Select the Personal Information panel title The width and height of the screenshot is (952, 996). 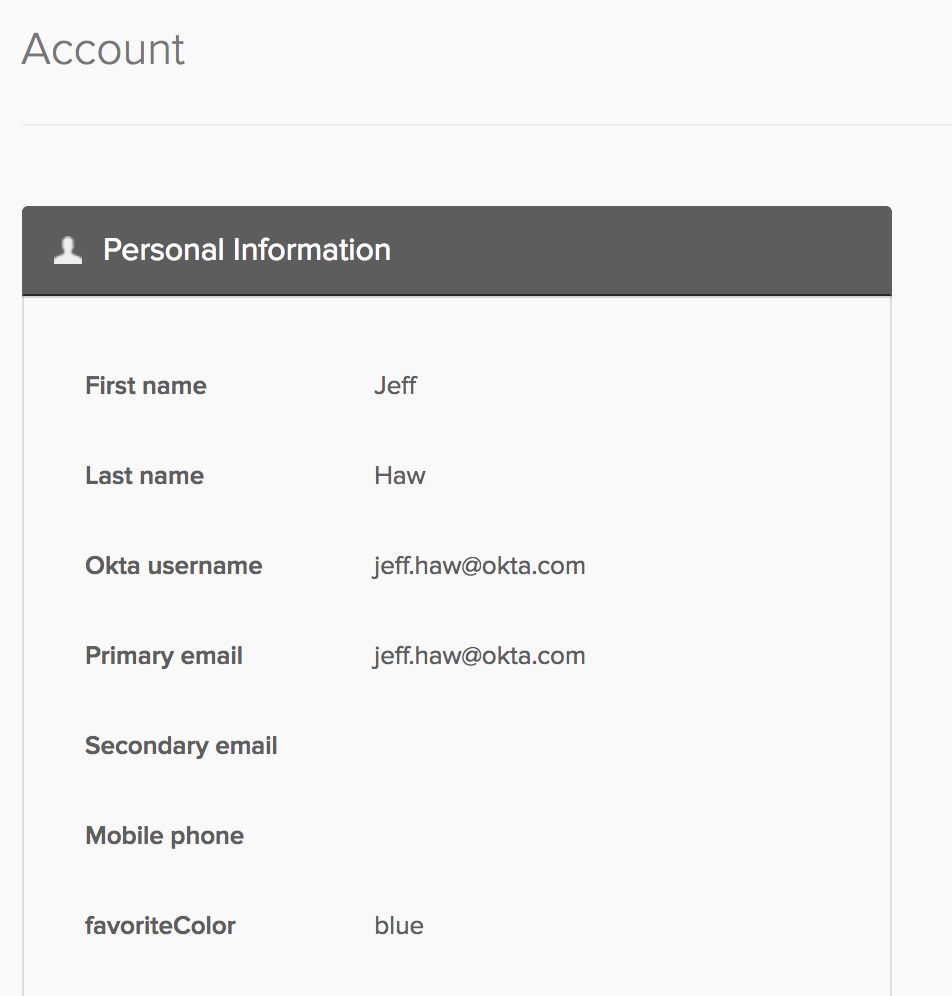(x=246, y=250)
